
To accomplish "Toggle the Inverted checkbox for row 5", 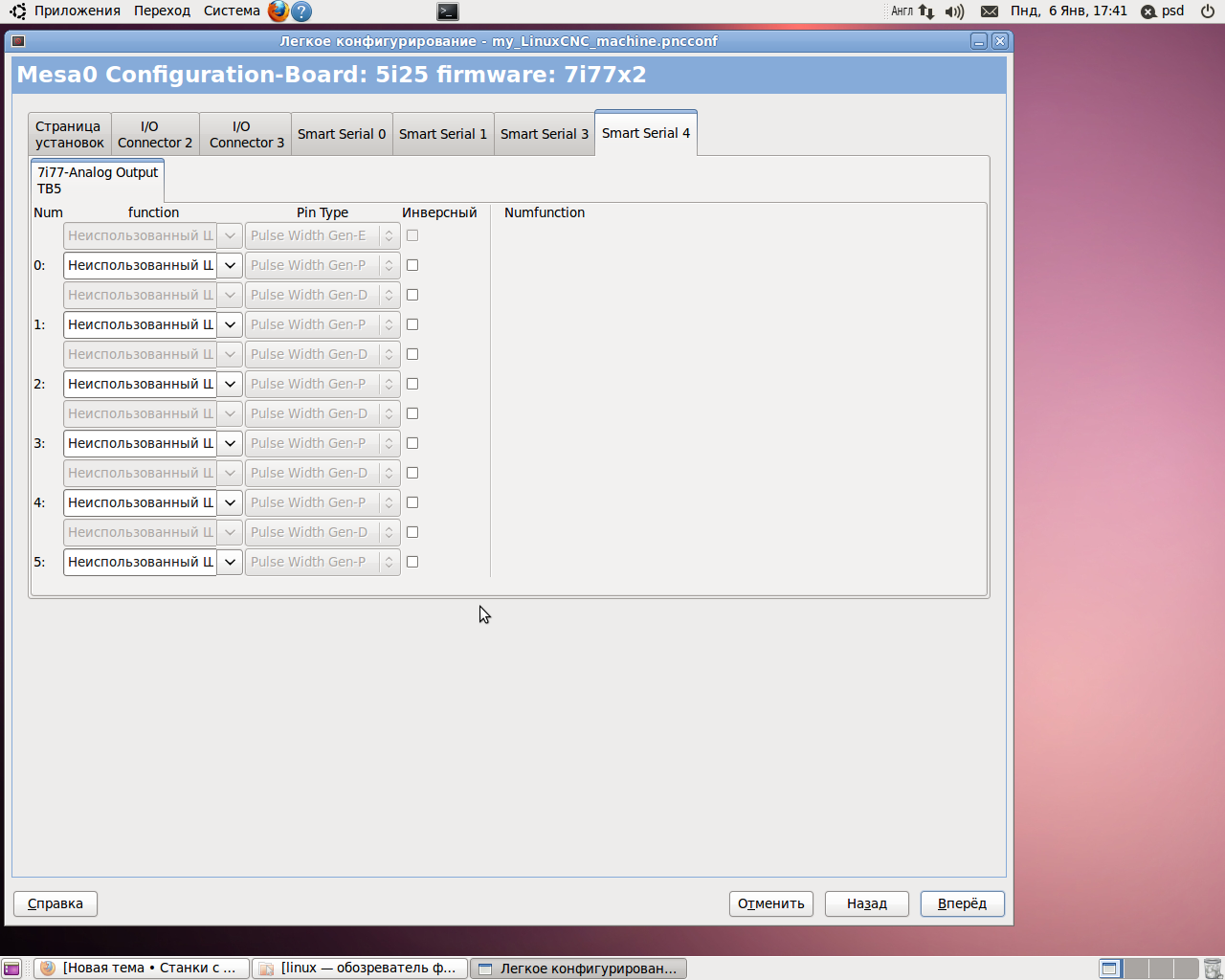I will [412, 562].
